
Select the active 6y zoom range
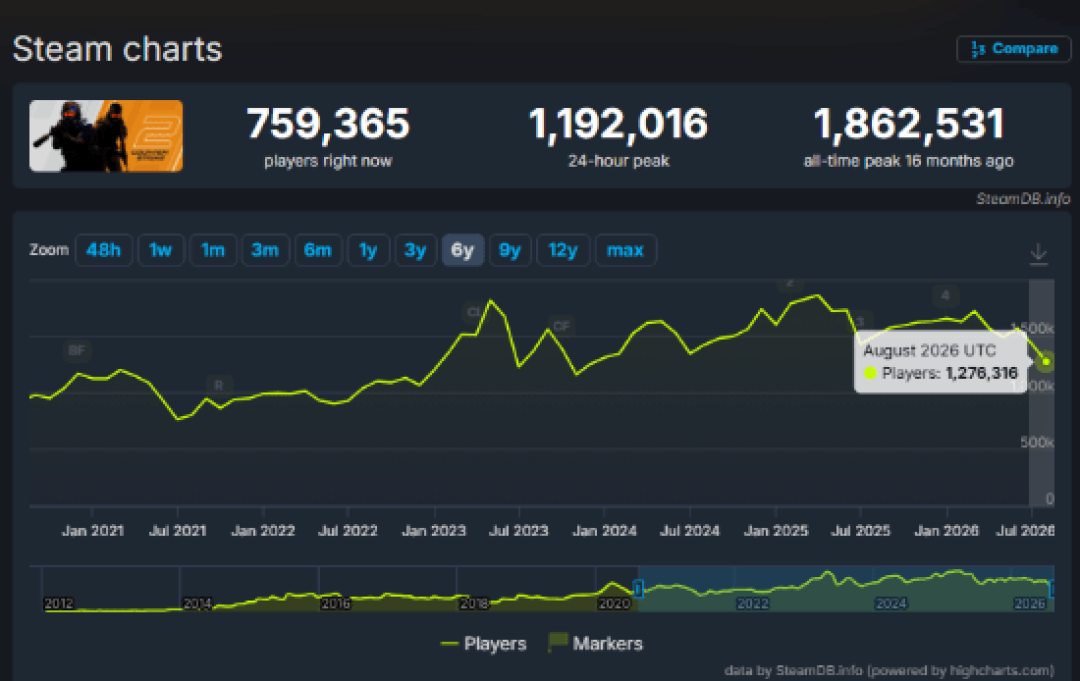463,250
